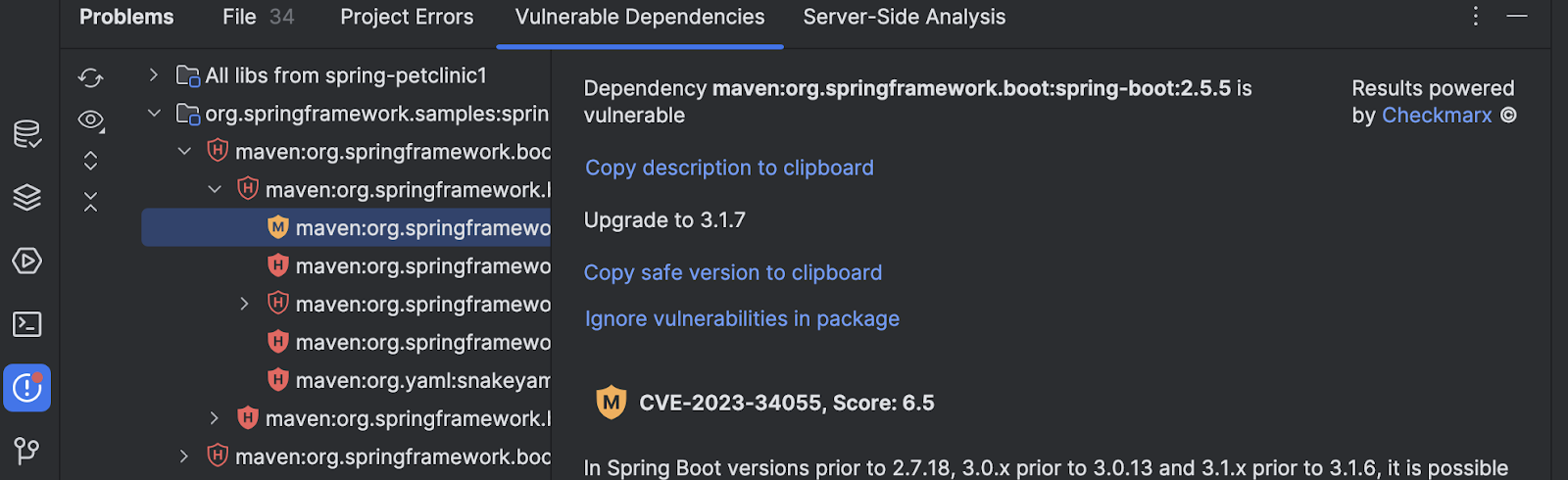Click the Expand All arrows icon

coord(90,161)
